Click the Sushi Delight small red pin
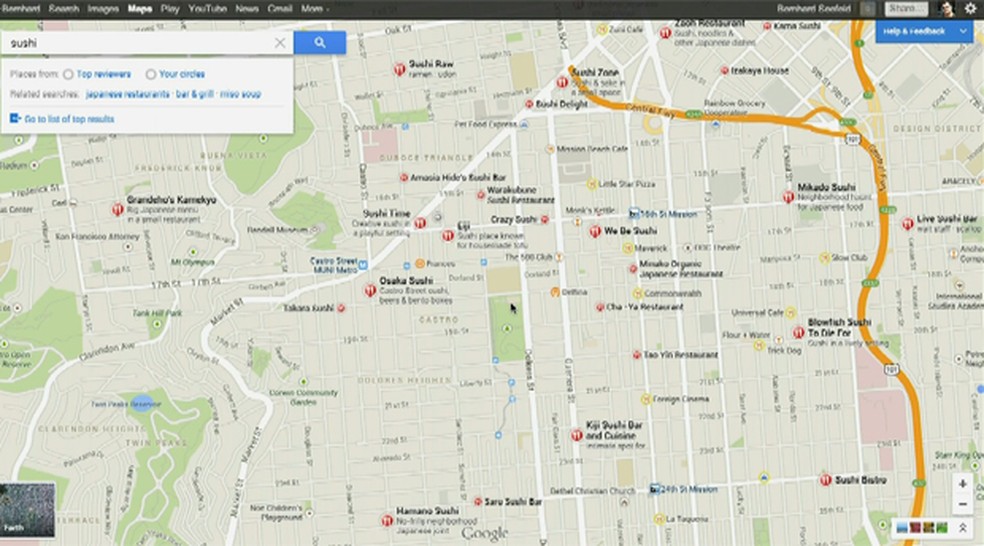Screen dimensions: 984x546 coord(529,104)
